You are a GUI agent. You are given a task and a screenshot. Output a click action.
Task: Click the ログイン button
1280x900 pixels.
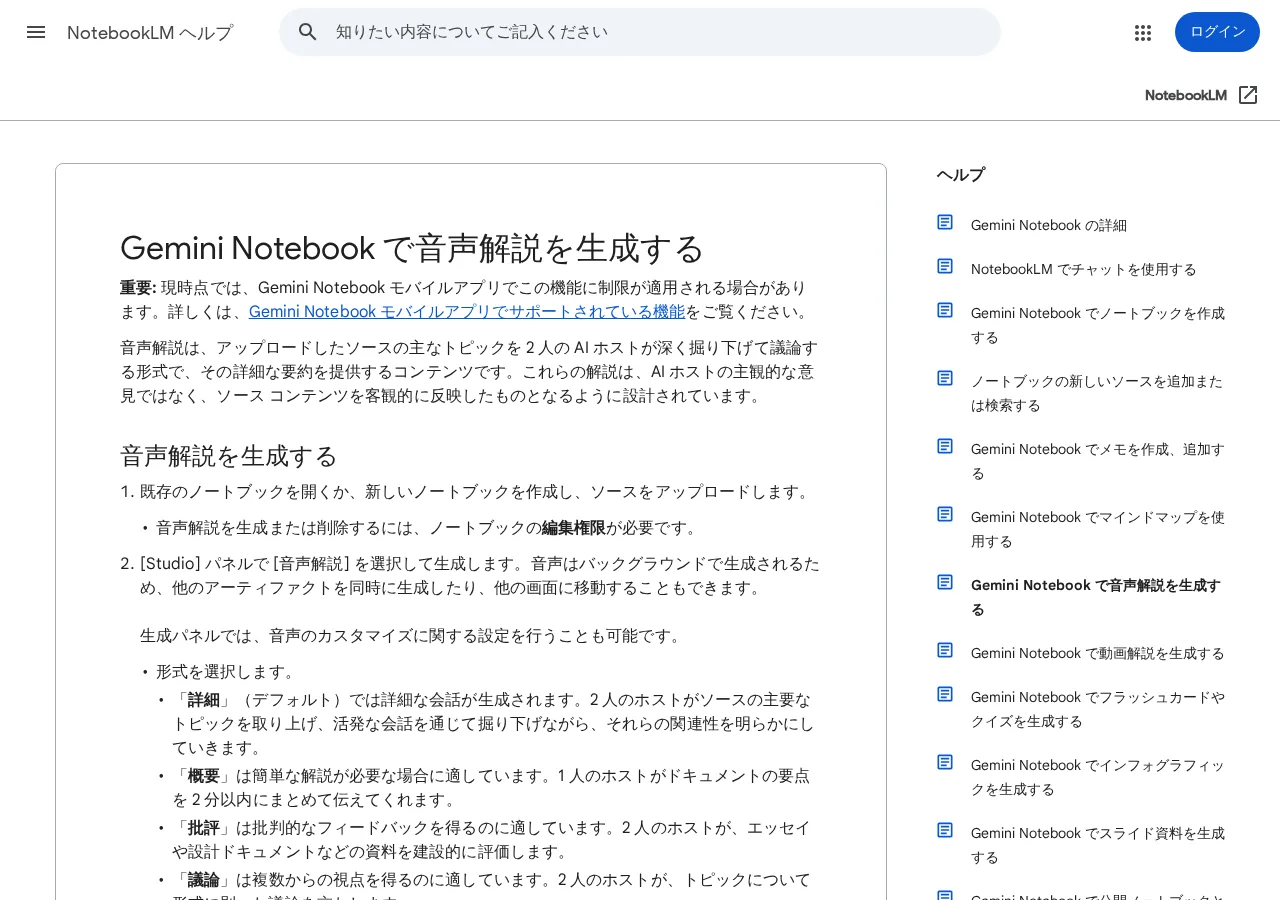[1217, 32]
